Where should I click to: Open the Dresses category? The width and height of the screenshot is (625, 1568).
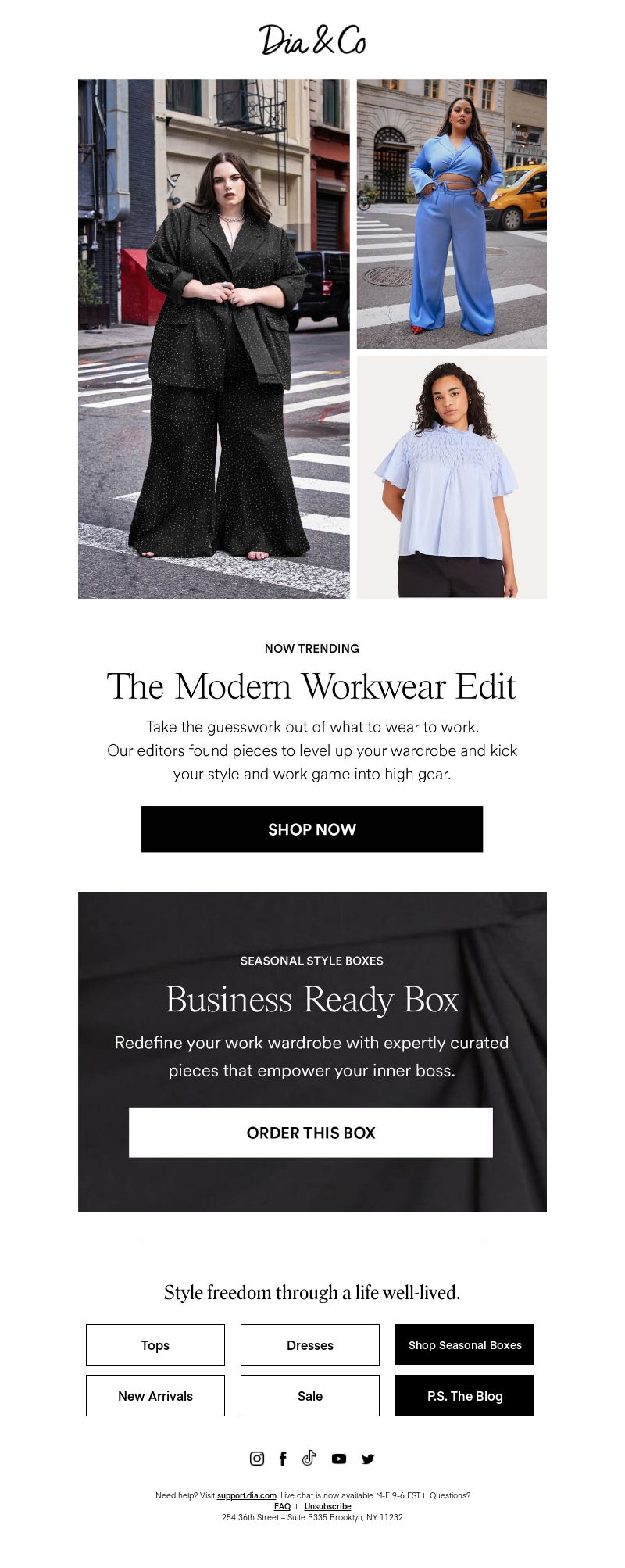coord(310,1344)
